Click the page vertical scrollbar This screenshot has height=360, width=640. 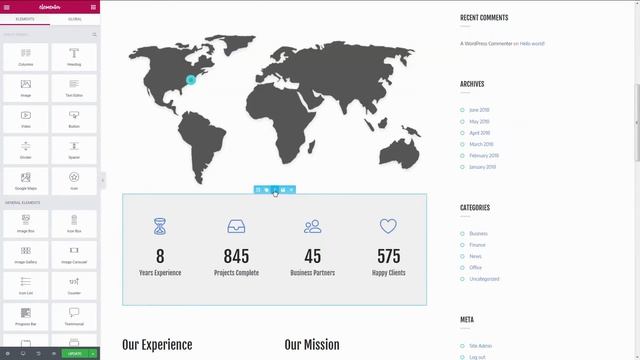tap(637, 122)
